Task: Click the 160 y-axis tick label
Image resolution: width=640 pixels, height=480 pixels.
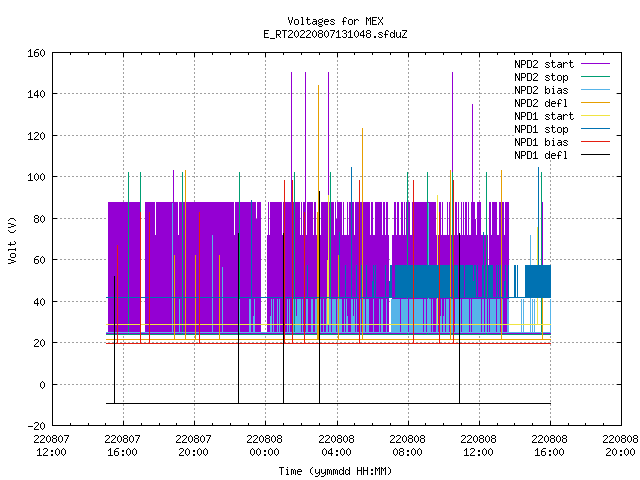Action: pyautogui.click(x=36, y=53)
